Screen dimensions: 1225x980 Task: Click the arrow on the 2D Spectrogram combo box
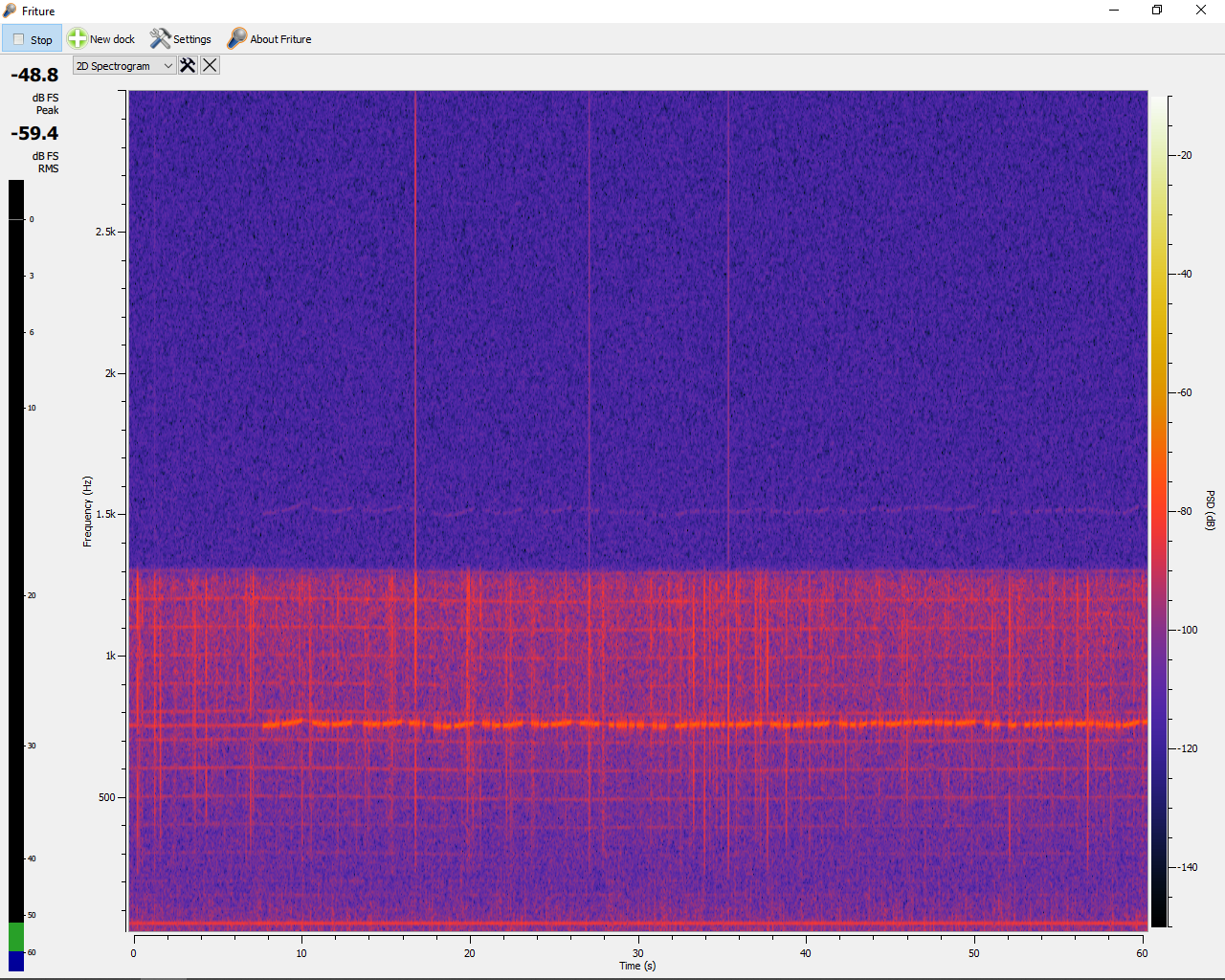(x=168, y=66)
